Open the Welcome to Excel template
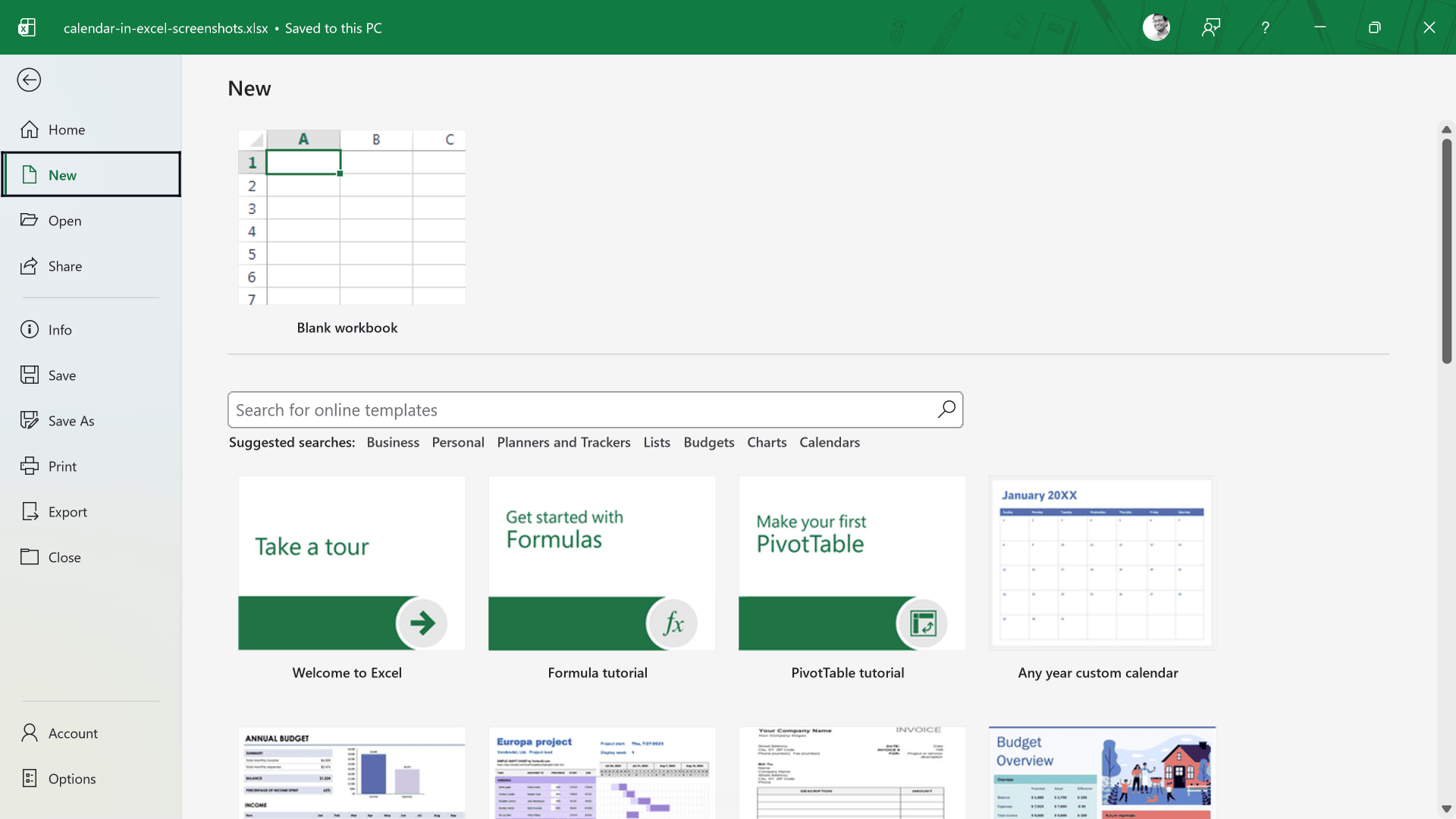This screenshot has height=819, width=1456. (352, 563)
